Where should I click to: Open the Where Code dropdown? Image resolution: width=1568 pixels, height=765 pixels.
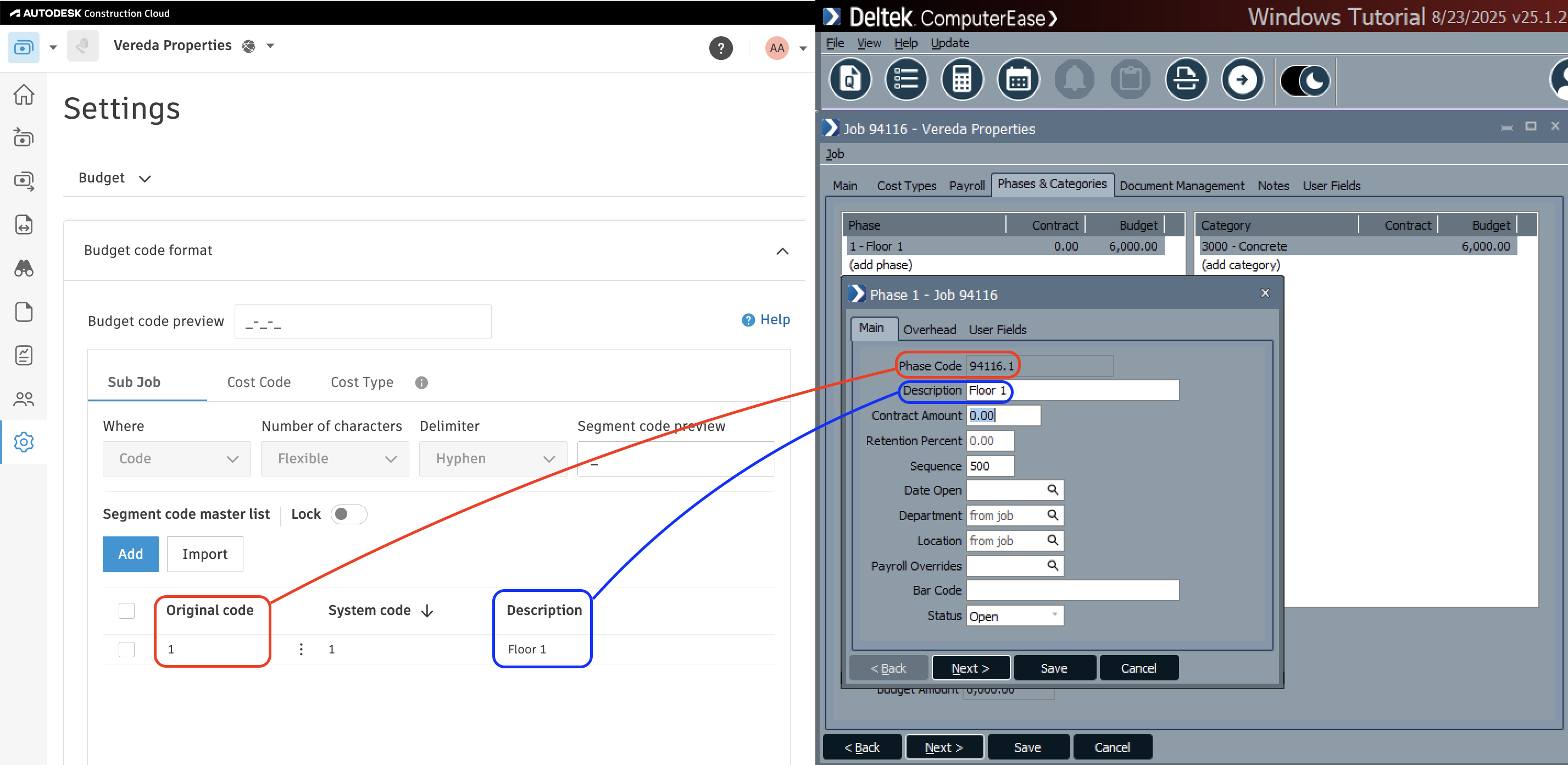tap(176, 459)
